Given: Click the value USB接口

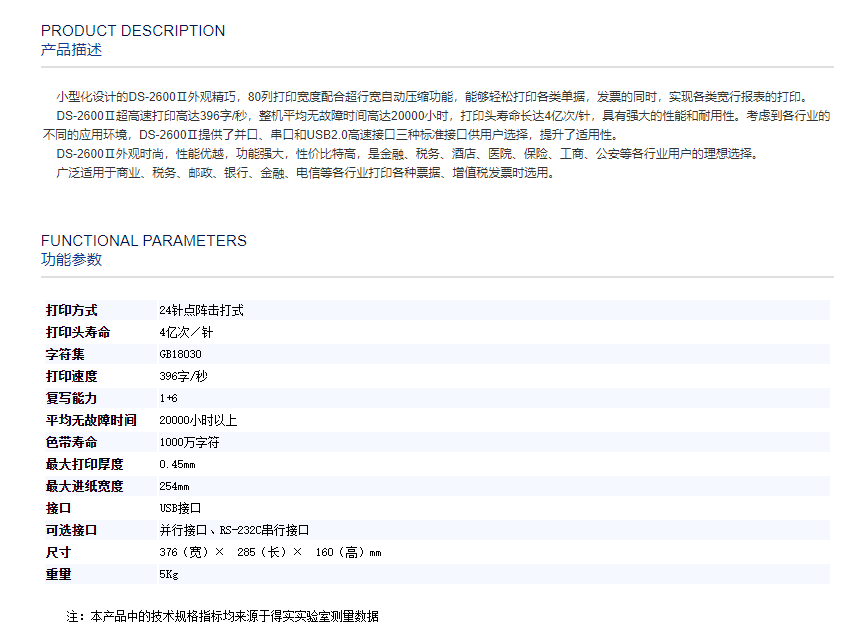Looking at the screenshot, I should (180, 508).
